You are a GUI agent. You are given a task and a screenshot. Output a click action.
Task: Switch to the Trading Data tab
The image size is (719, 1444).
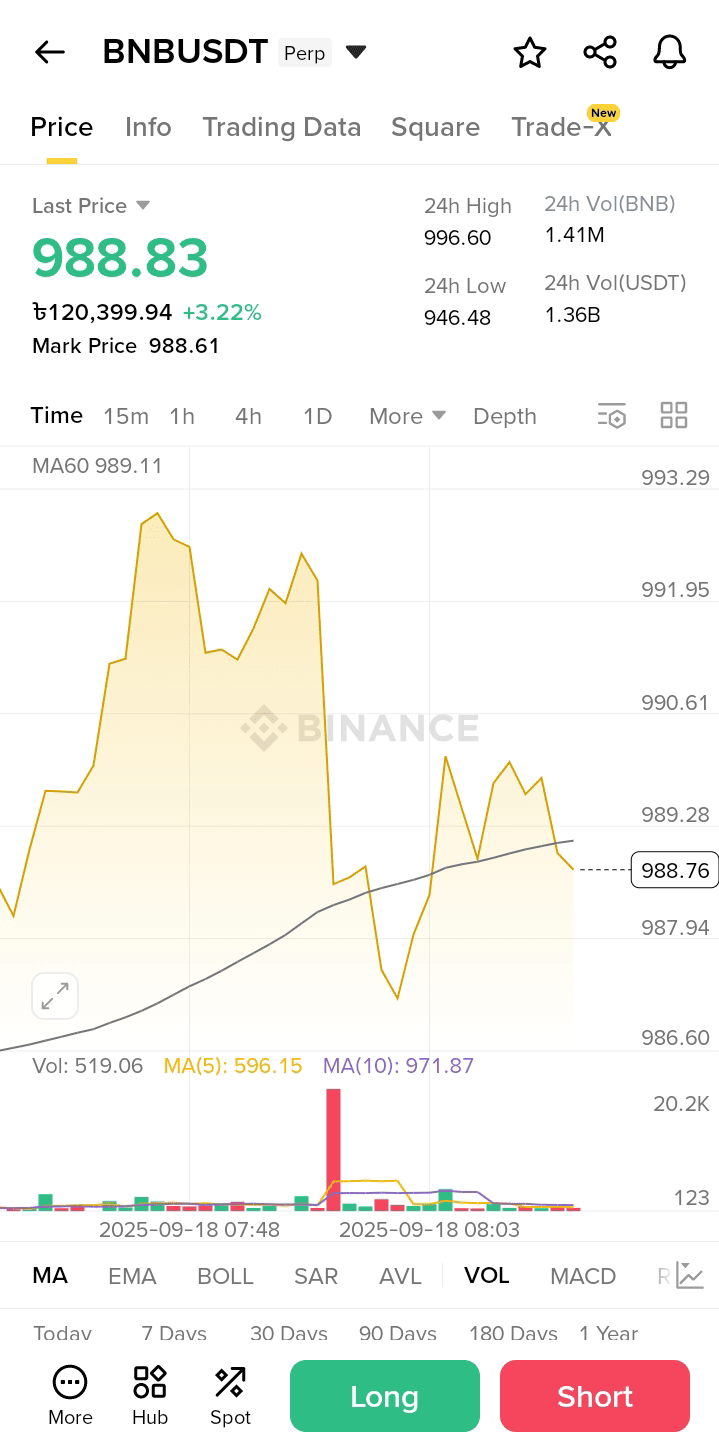pos(281,127)
